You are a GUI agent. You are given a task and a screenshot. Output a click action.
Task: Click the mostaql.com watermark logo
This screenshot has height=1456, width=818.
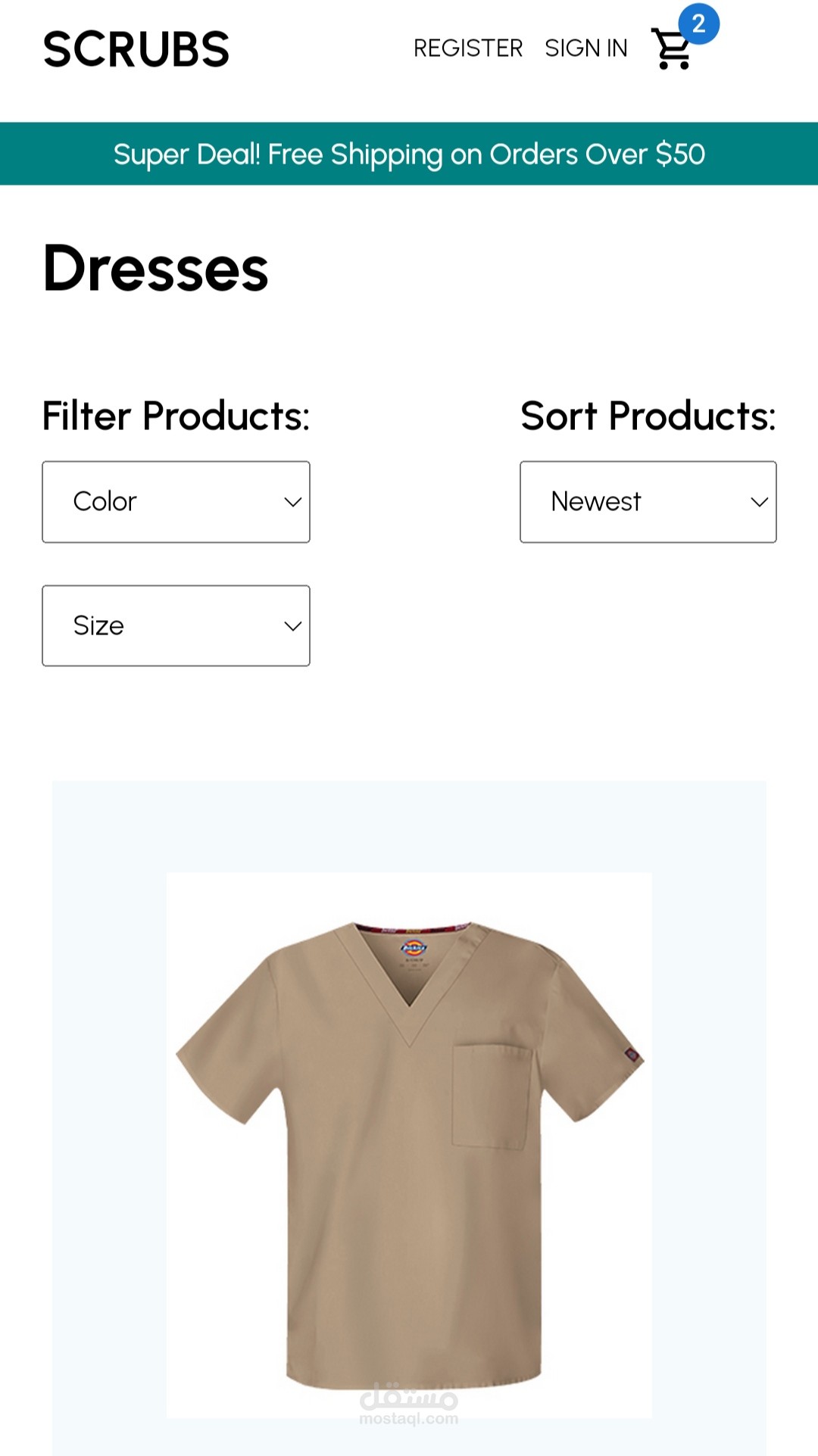[409, 1405]
